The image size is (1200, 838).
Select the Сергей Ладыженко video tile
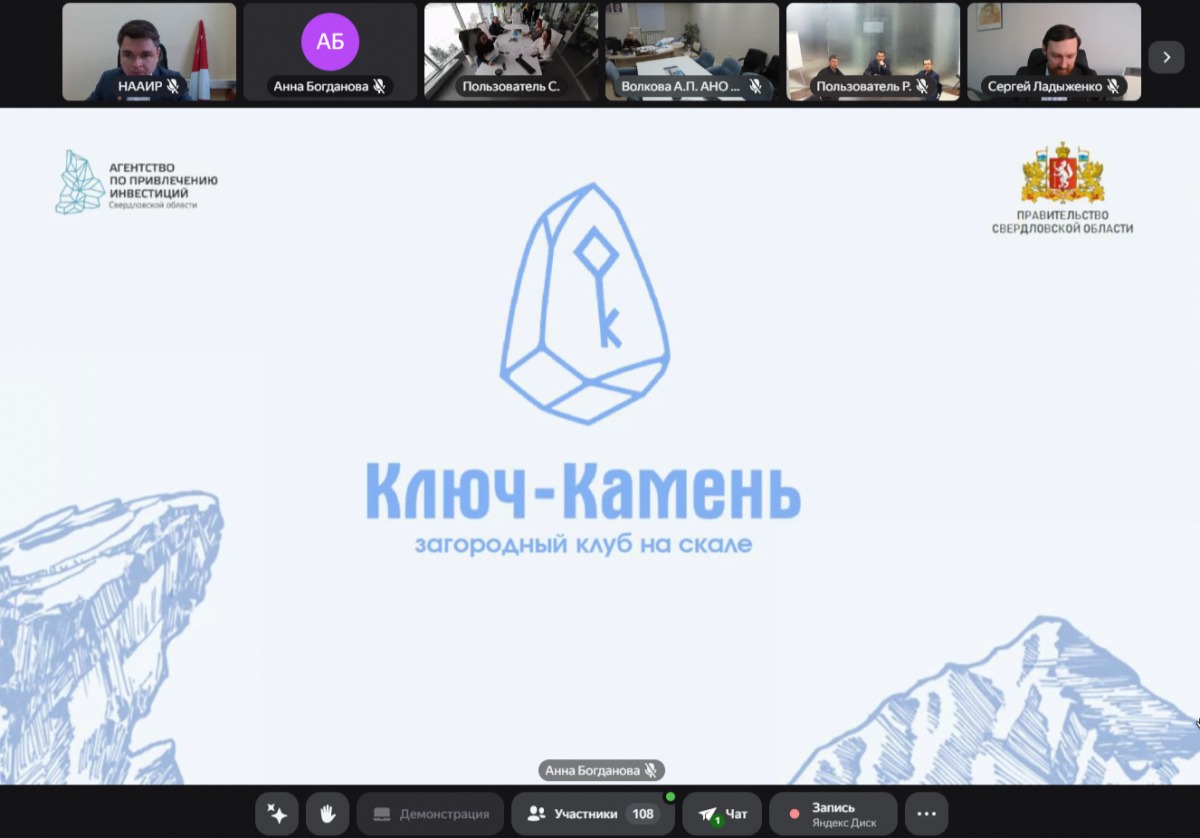1053,45
